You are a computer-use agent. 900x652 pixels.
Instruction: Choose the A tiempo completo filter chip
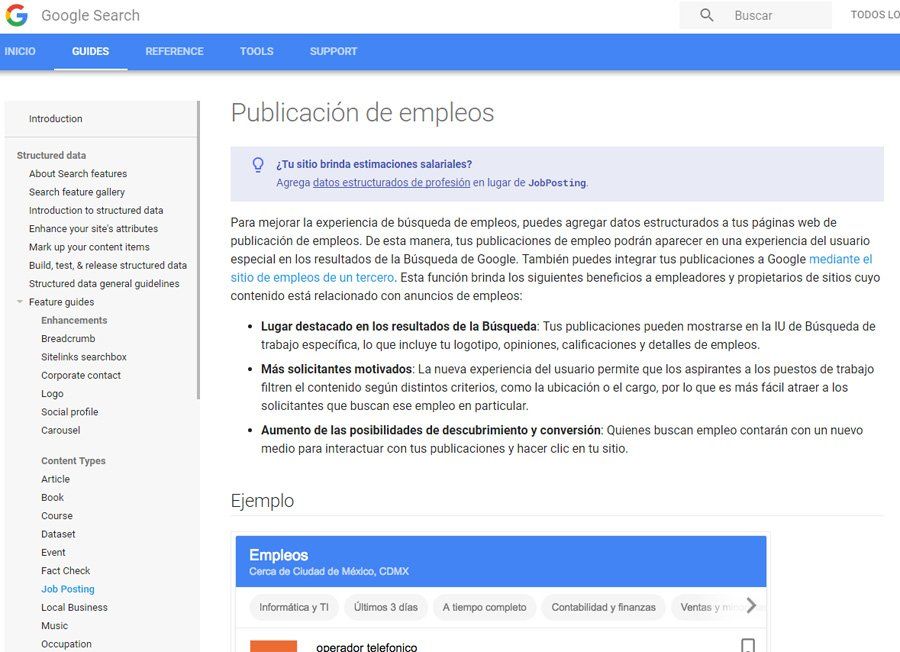[484, 607]
